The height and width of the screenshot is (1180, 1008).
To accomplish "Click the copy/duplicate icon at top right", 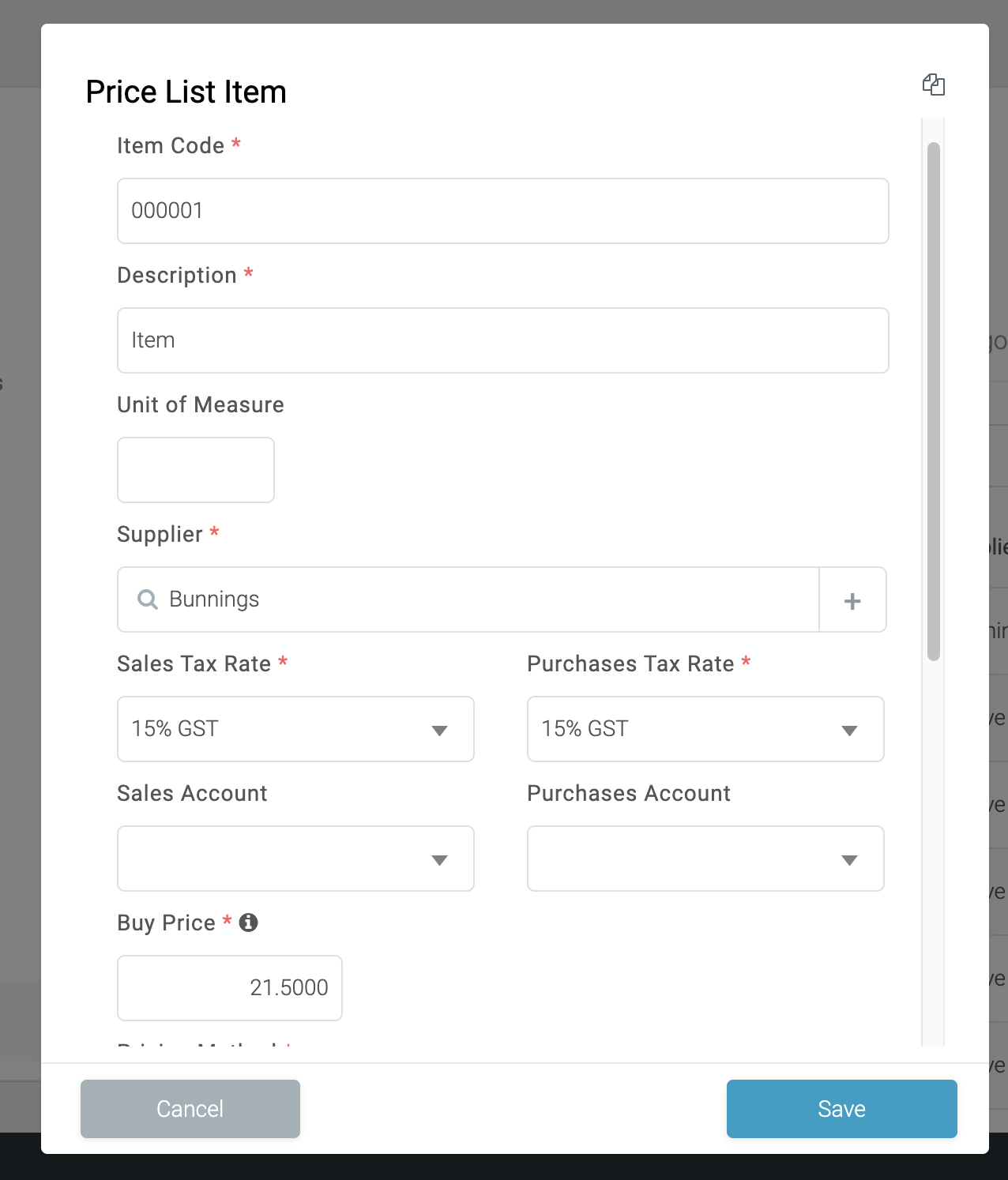I will point(934,85).
